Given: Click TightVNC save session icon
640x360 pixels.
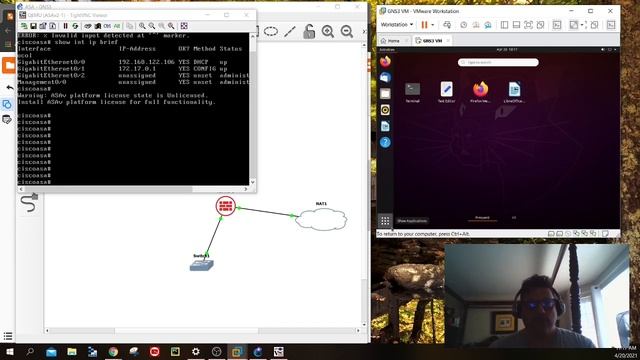Looking at the screenshot, I should coord(33,26).
